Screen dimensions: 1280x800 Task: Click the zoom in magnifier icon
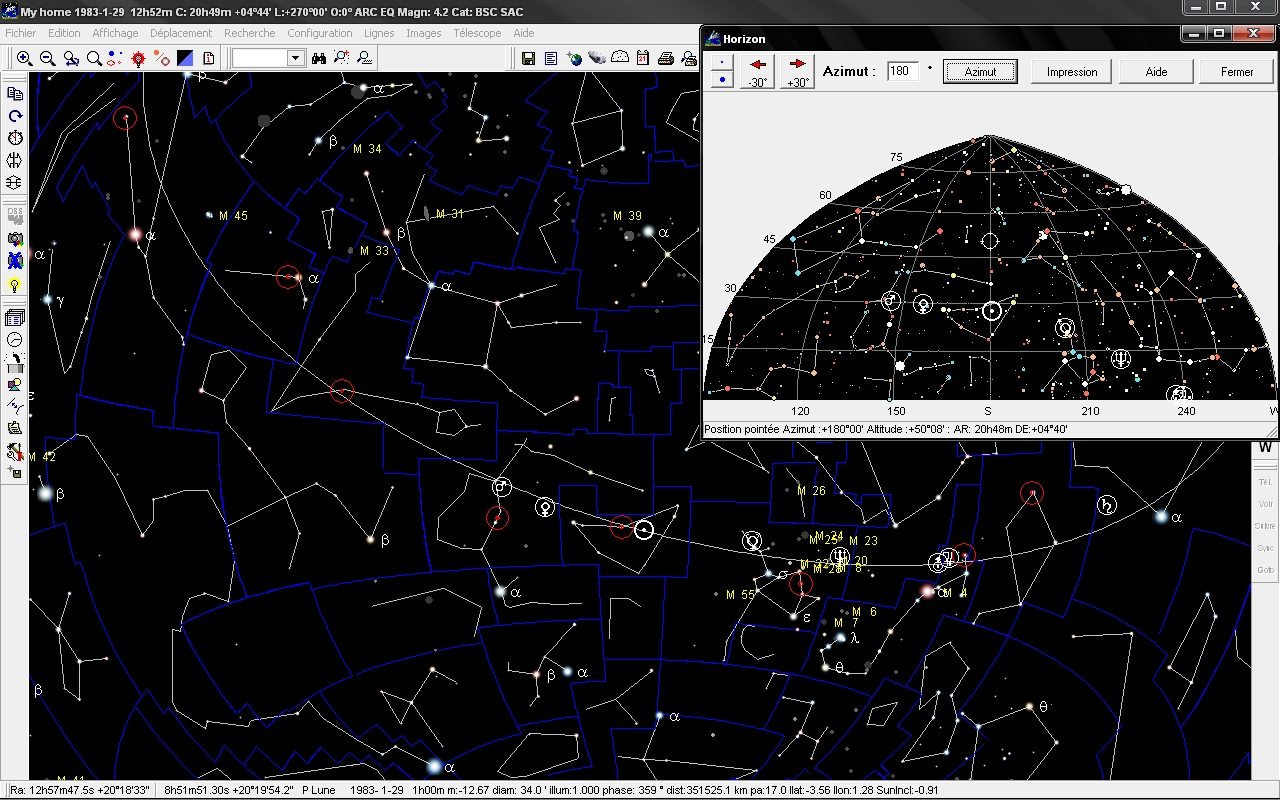point(25,59)
